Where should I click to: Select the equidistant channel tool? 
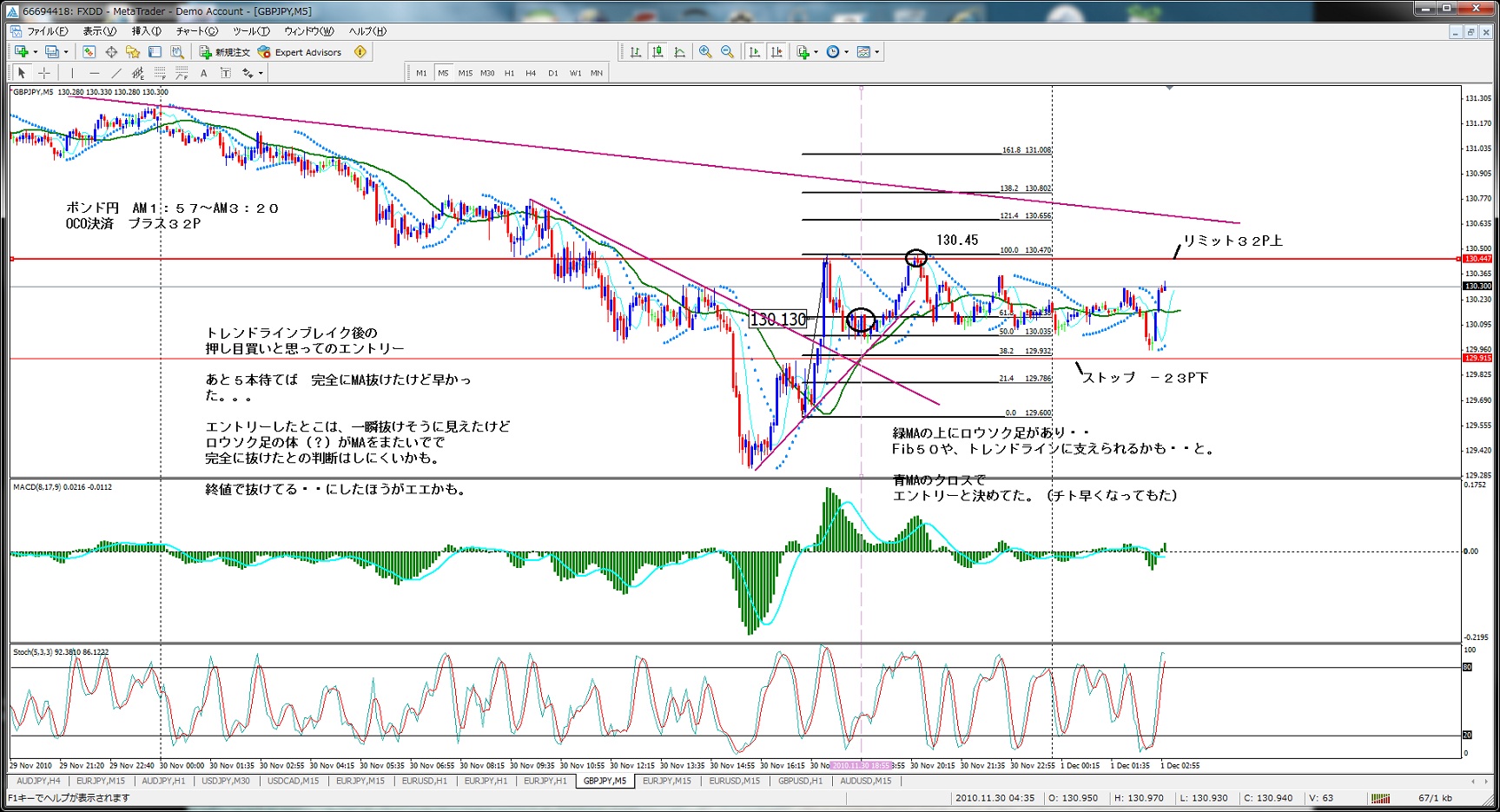pos(137,73)
